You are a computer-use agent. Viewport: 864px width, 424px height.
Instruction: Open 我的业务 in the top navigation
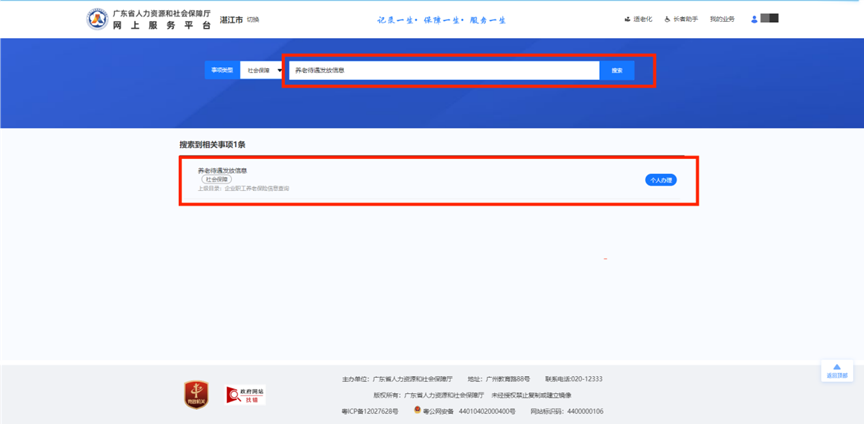click(x=721, y=19)
